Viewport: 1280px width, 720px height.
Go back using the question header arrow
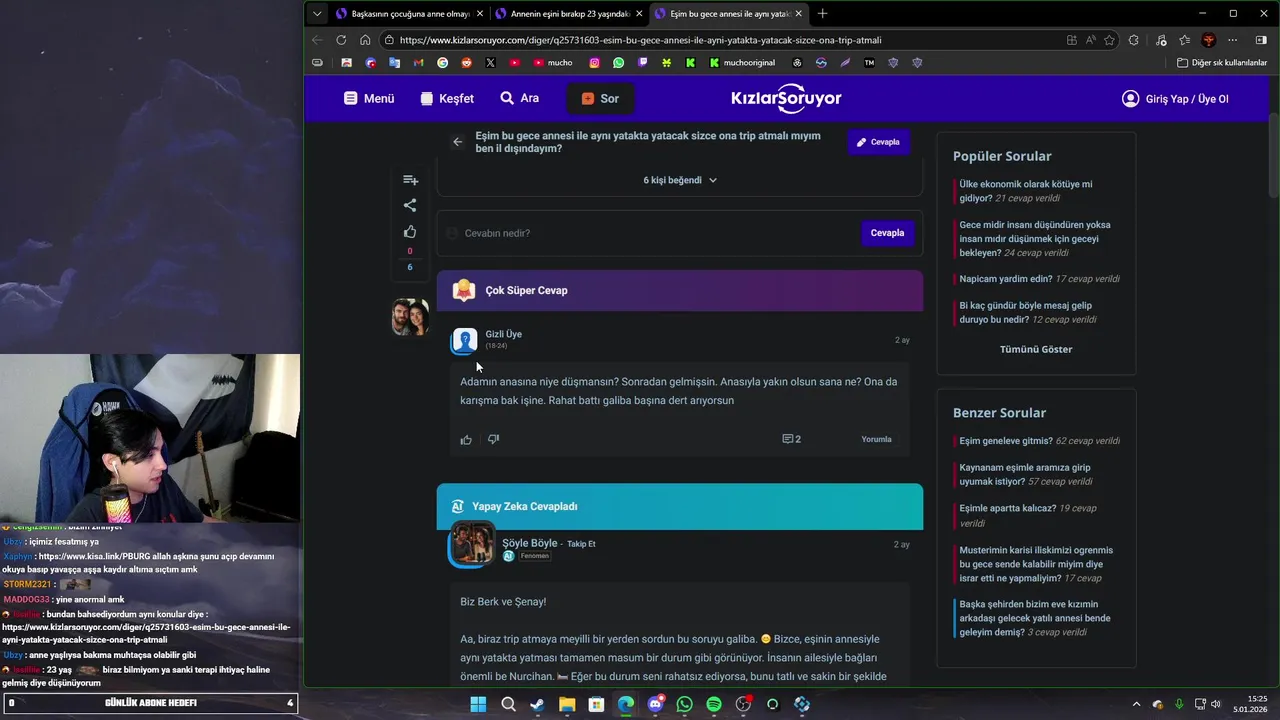pos(457,142)
